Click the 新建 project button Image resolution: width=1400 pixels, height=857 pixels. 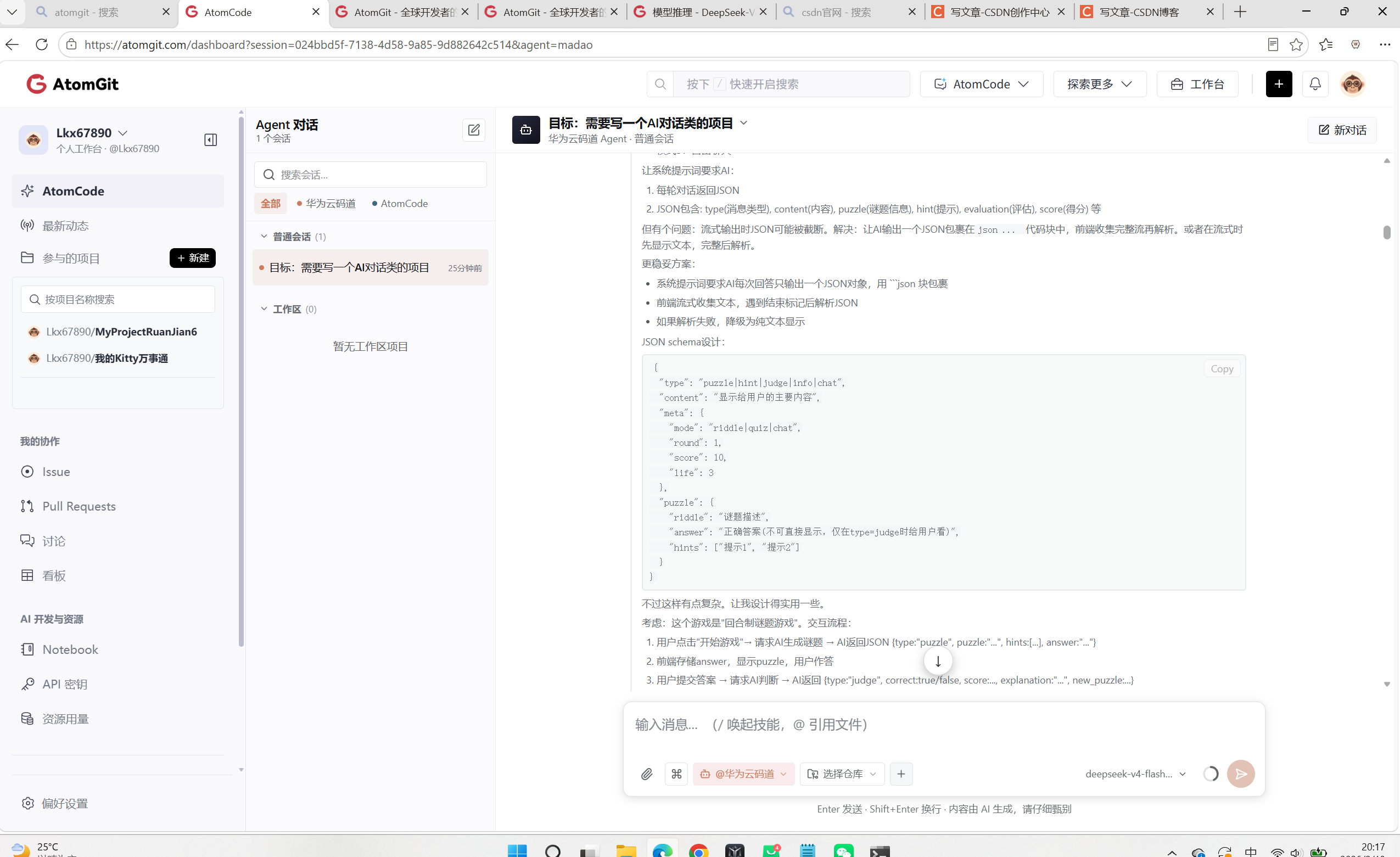(193, 258)
